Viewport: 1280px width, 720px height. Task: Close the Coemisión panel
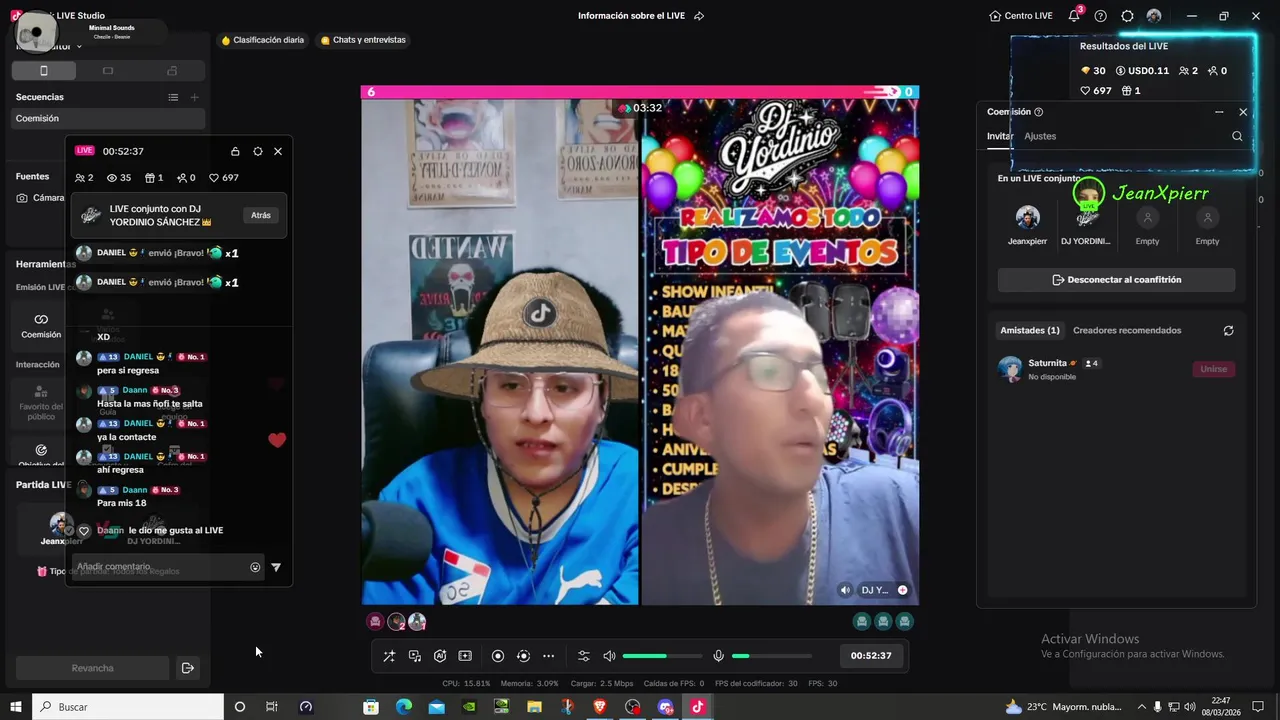(1243, 112)
